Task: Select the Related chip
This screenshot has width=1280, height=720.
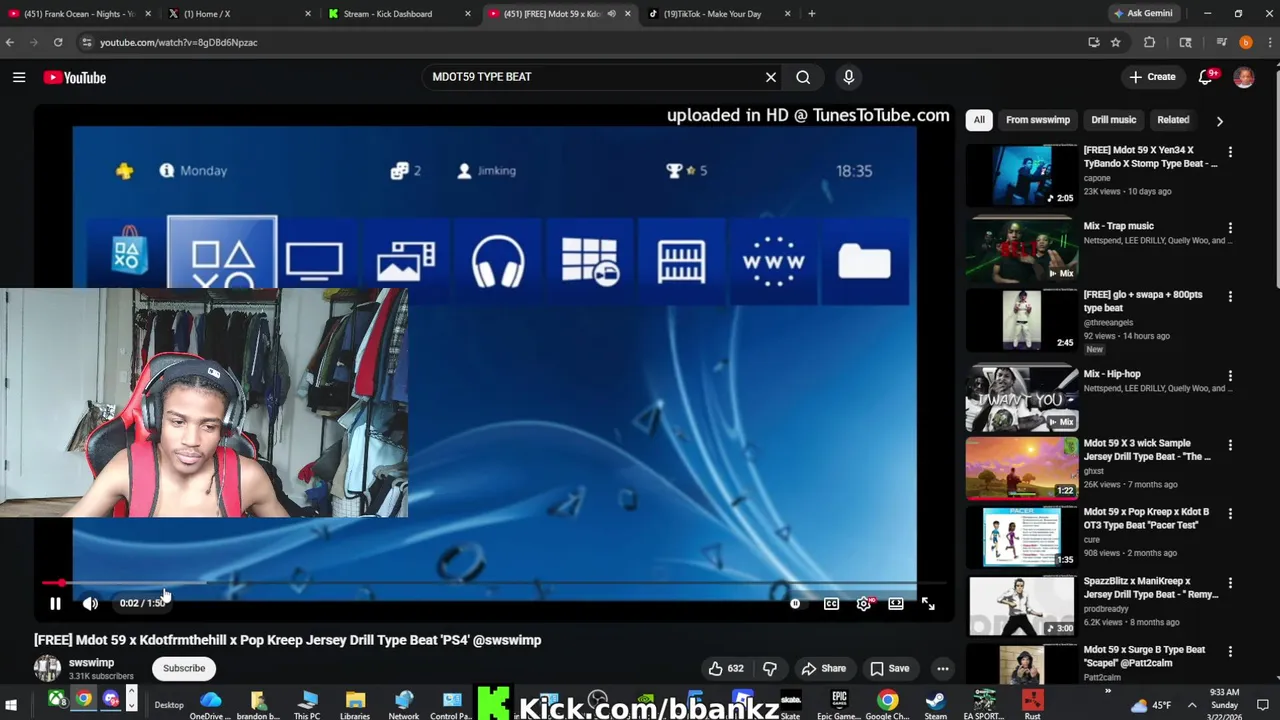Action: pos(1173,120)
